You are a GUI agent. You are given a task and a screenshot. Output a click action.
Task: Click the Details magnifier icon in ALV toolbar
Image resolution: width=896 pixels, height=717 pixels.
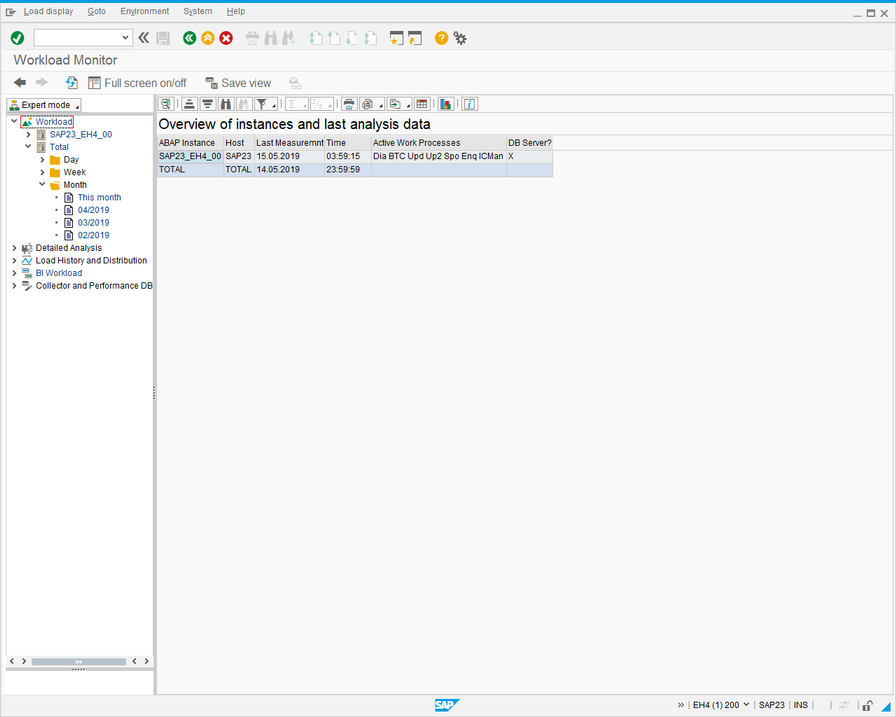coord(166,104)
